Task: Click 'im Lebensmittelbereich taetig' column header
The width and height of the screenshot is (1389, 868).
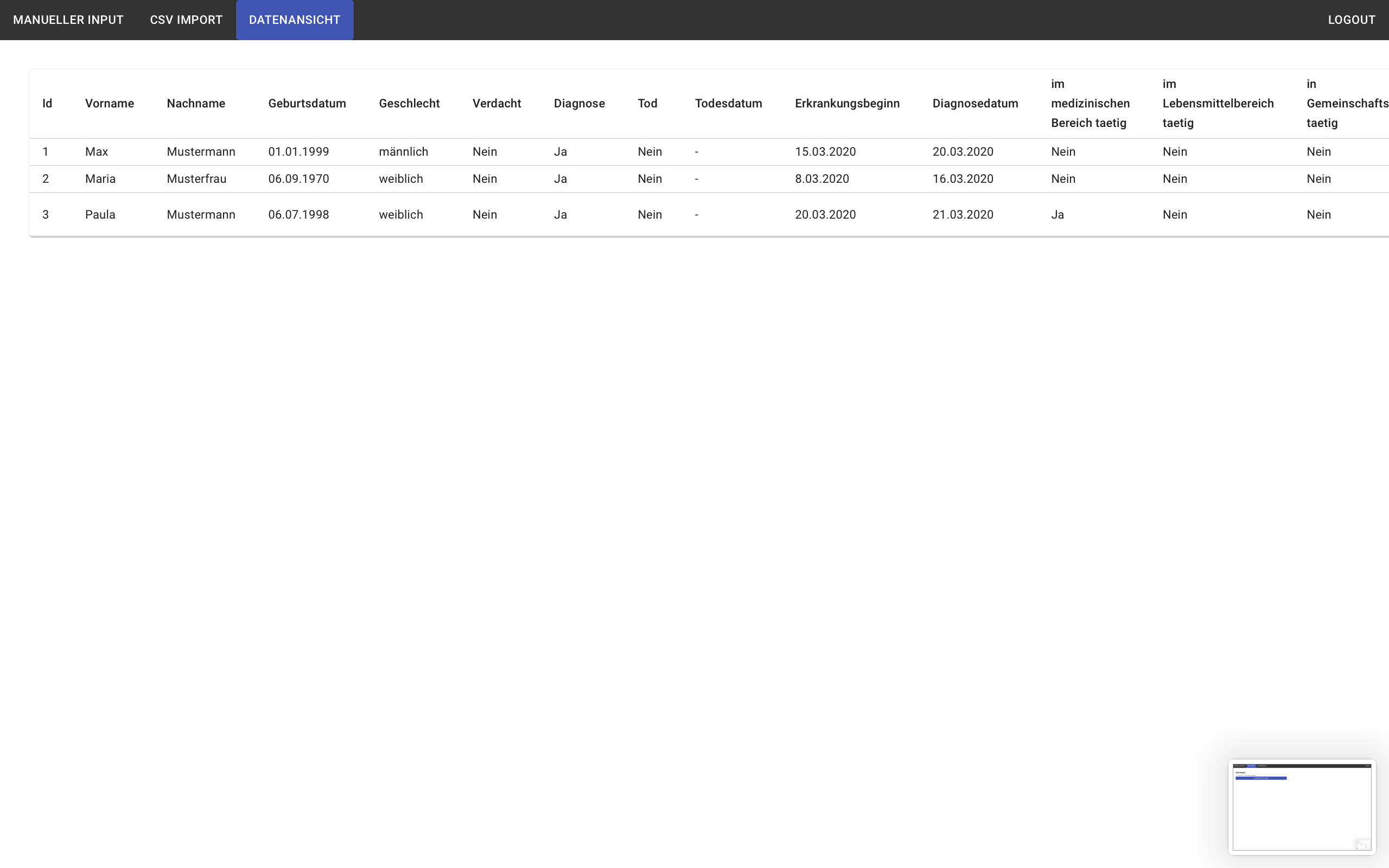Action: pyautogui.click(x=1218, y=103)
